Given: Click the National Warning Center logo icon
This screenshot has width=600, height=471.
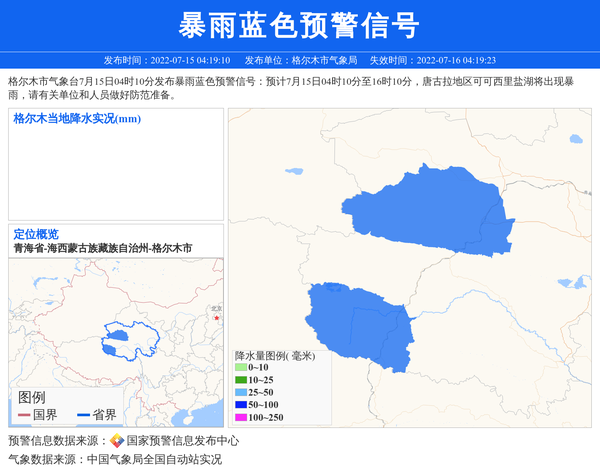Looking at the screenshot, I should pyautogui.click(x=117, y=441).
